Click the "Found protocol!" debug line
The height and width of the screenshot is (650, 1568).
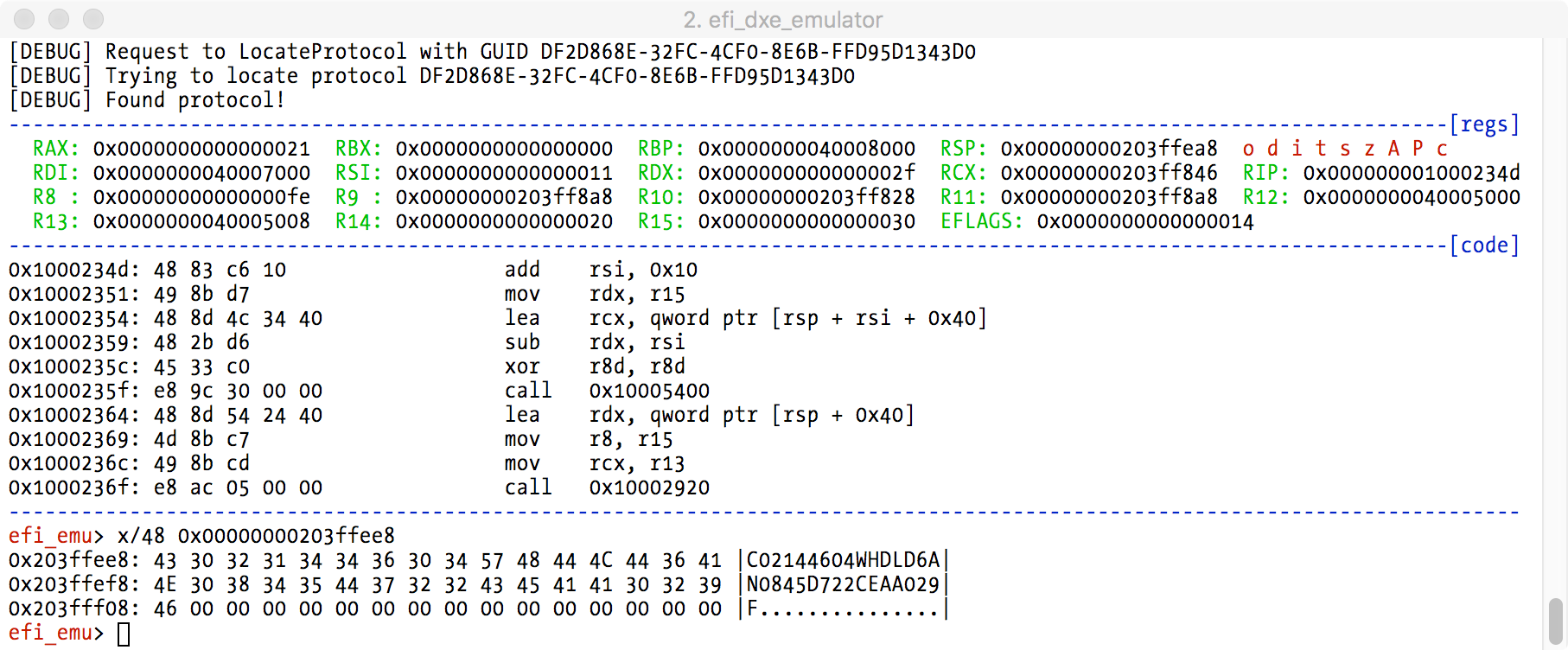point(194,100)
